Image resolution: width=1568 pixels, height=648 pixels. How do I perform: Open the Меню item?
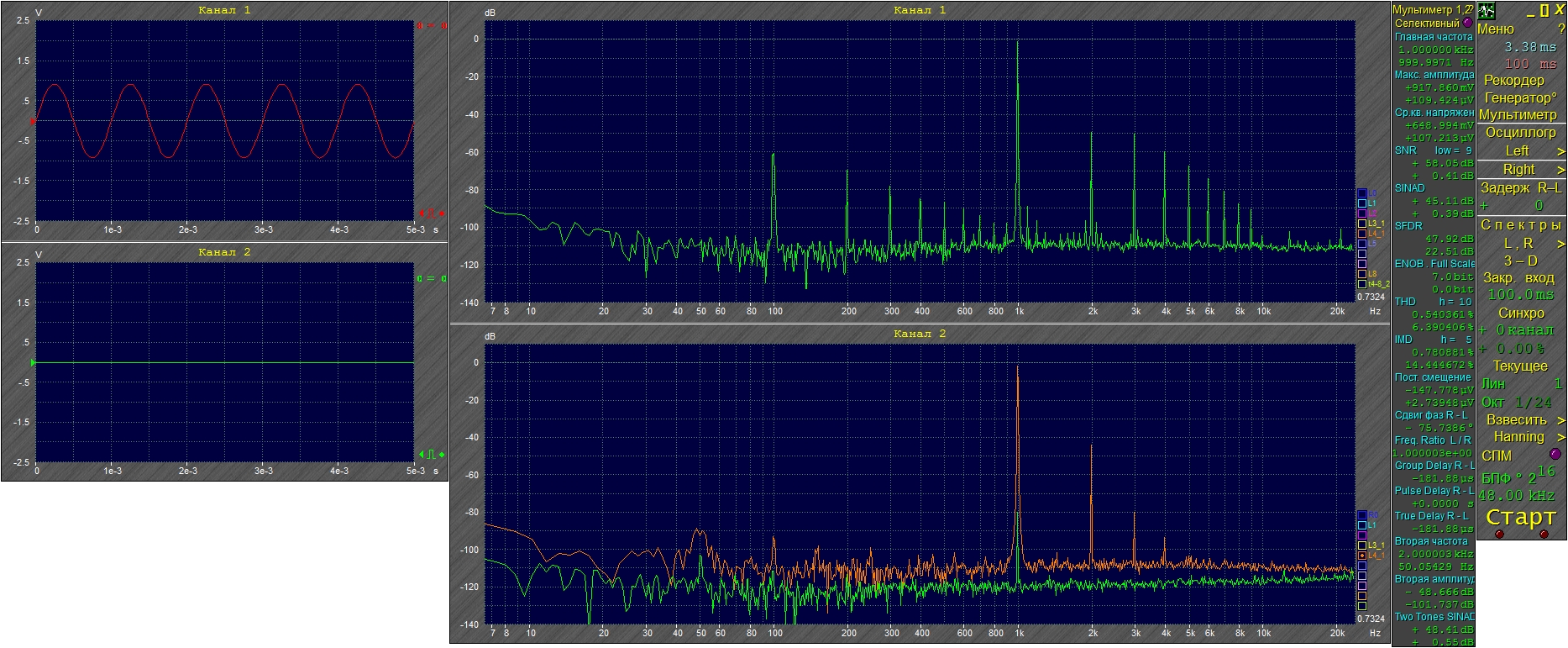[x=1496, y=29]
